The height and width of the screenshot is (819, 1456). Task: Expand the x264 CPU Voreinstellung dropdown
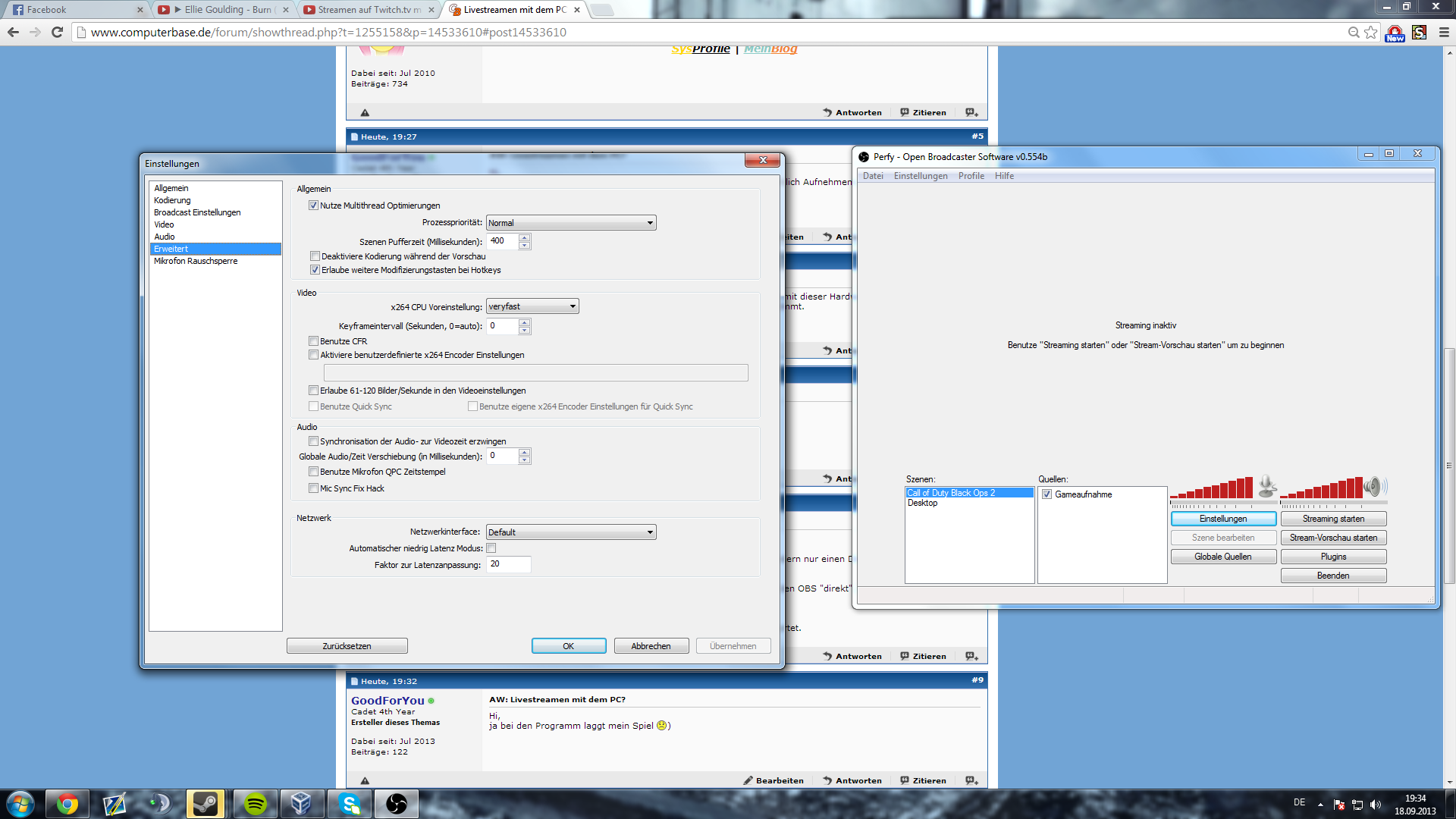[x=532, y=306]
